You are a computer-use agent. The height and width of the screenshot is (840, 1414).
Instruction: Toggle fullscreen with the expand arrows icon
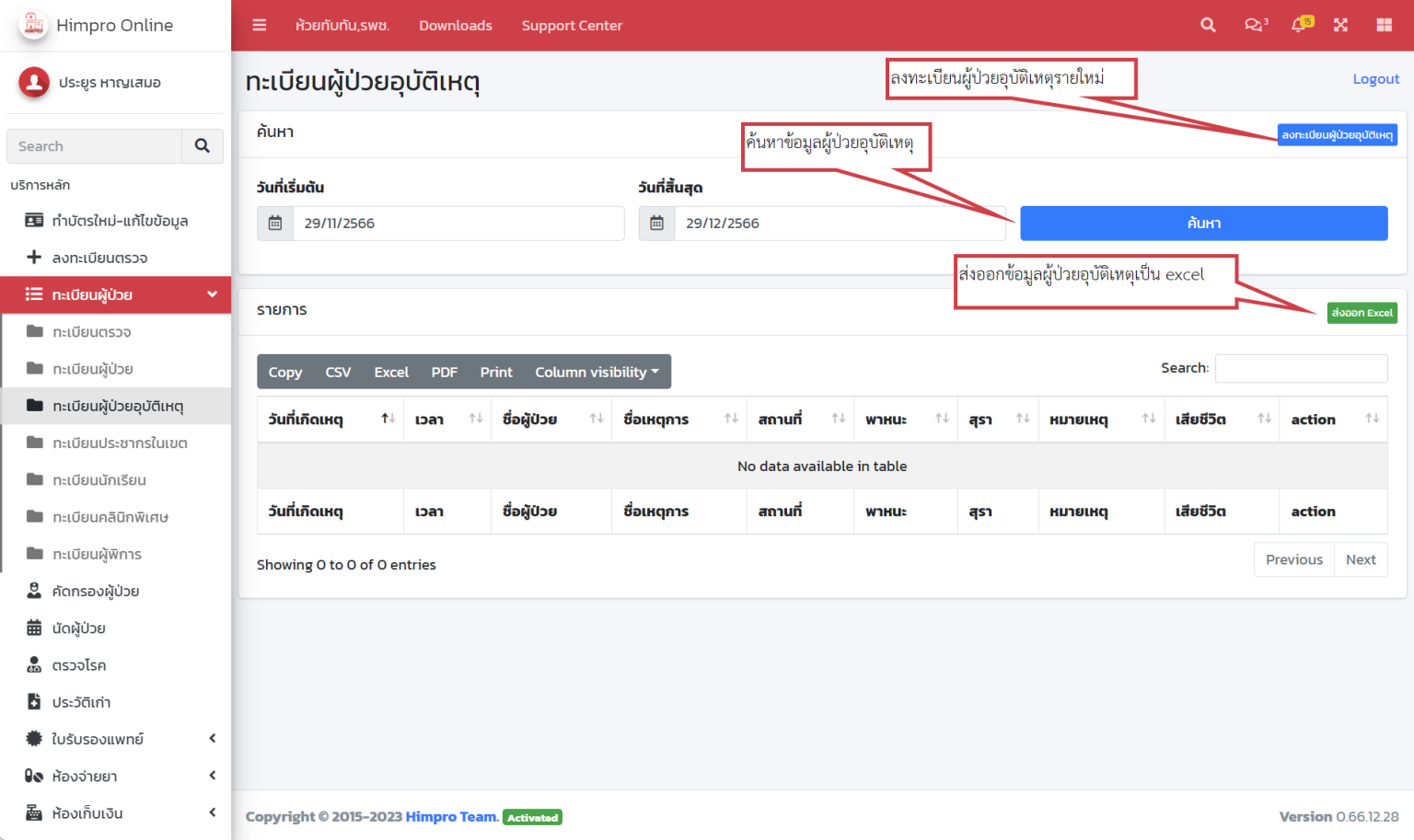click(x=1340, y=25)
